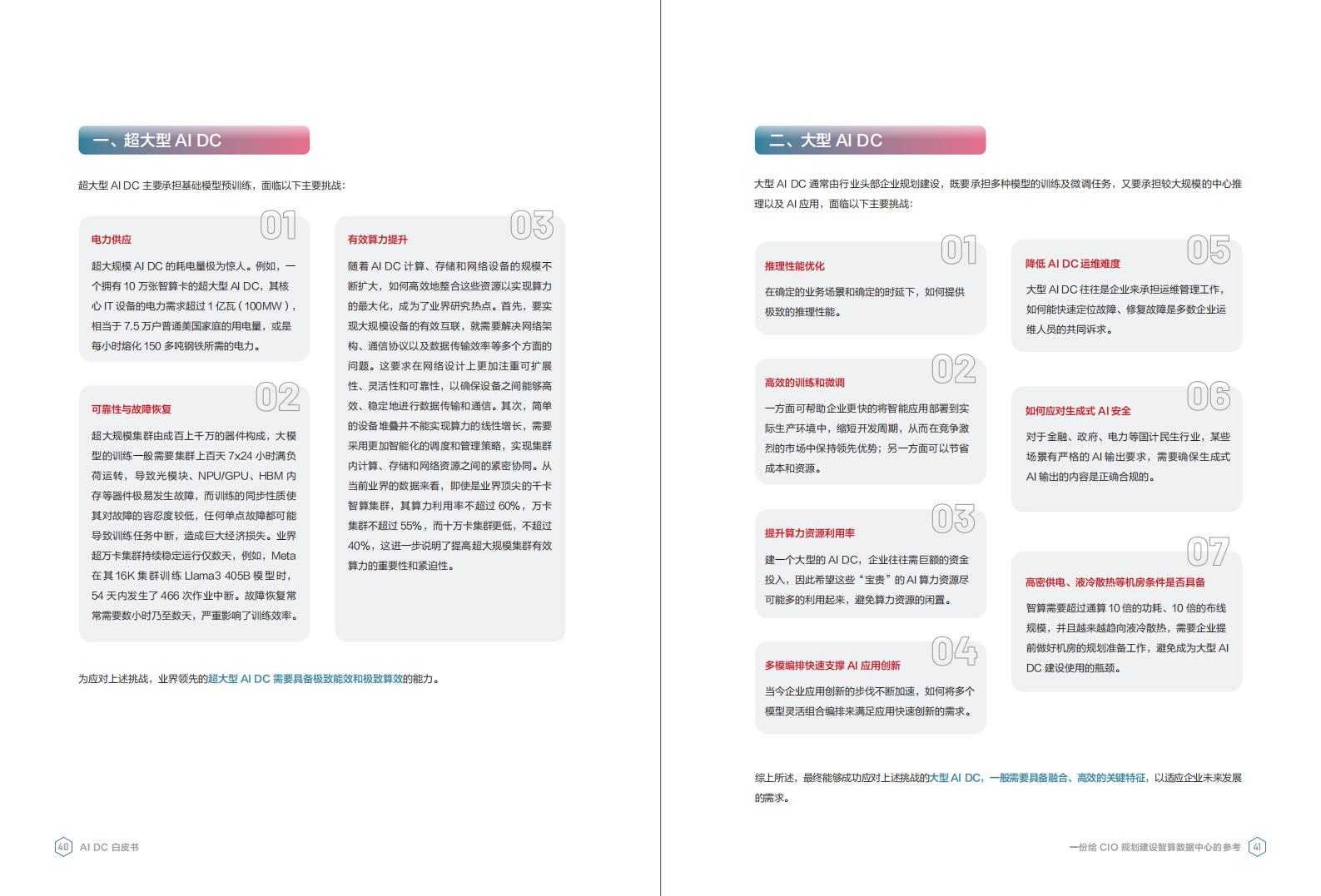This screenshot has height=896, width=1321.
Task: Select the 电力供应 card title
Action: click(112, 240)
